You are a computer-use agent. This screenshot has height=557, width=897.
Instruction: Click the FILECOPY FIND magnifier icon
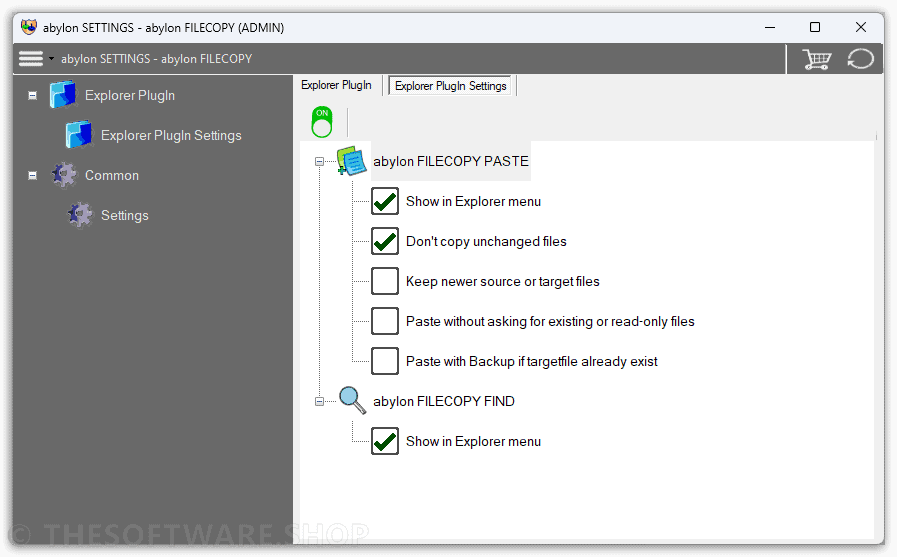click(x=352, y=400)
